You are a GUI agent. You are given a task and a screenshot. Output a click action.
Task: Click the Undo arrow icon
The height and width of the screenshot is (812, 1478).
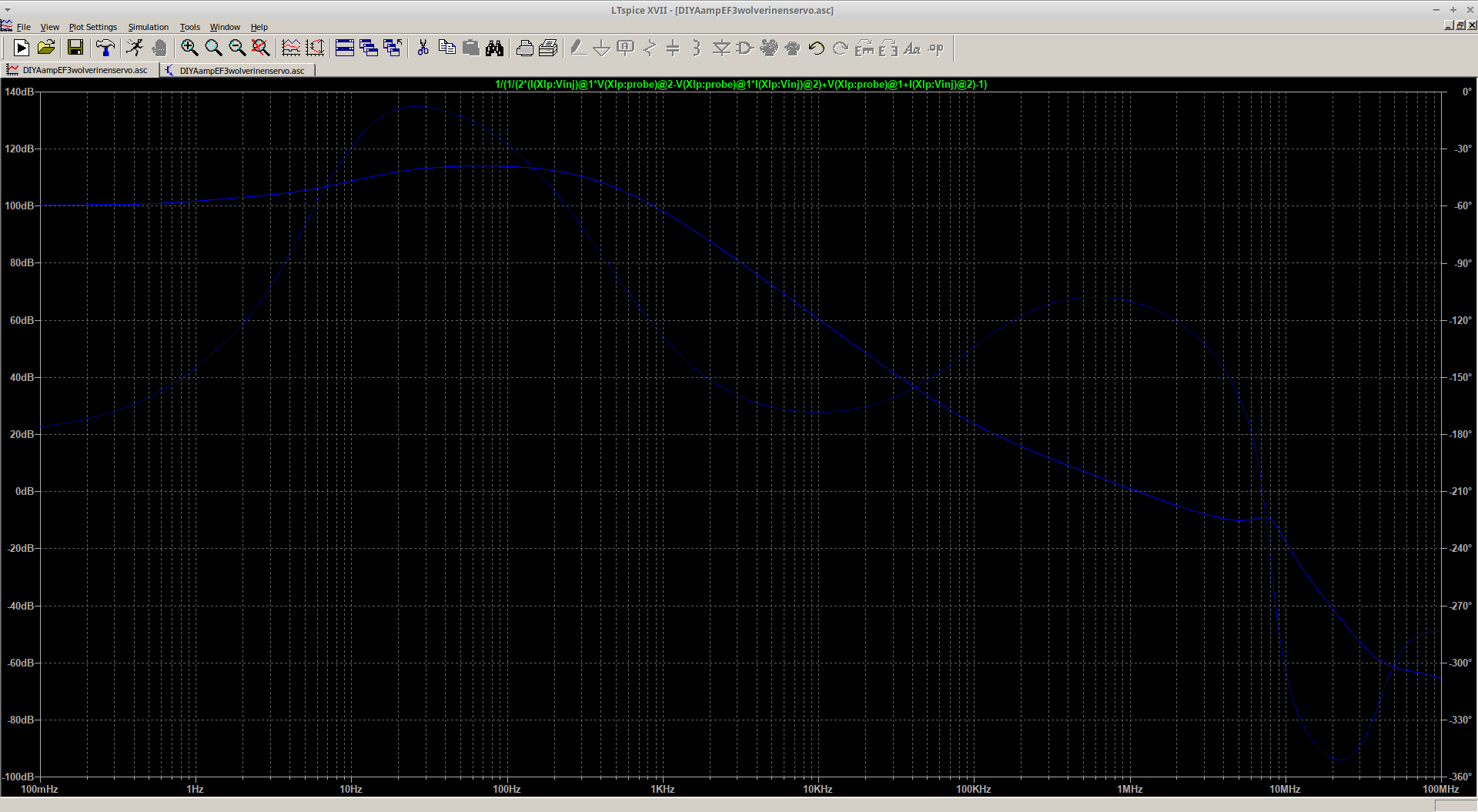(x=816, y=48)
